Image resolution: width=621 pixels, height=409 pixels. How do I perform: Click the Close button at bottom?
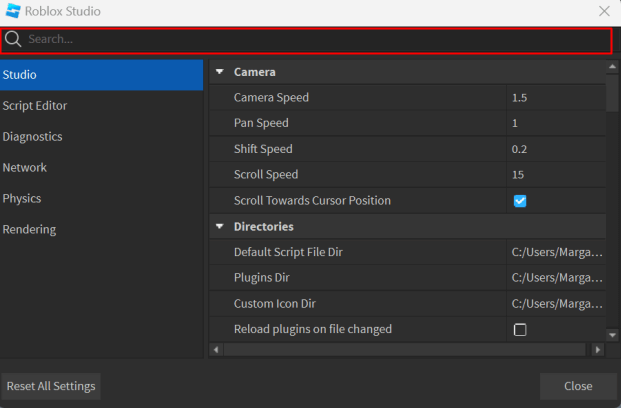pos(577,386)
